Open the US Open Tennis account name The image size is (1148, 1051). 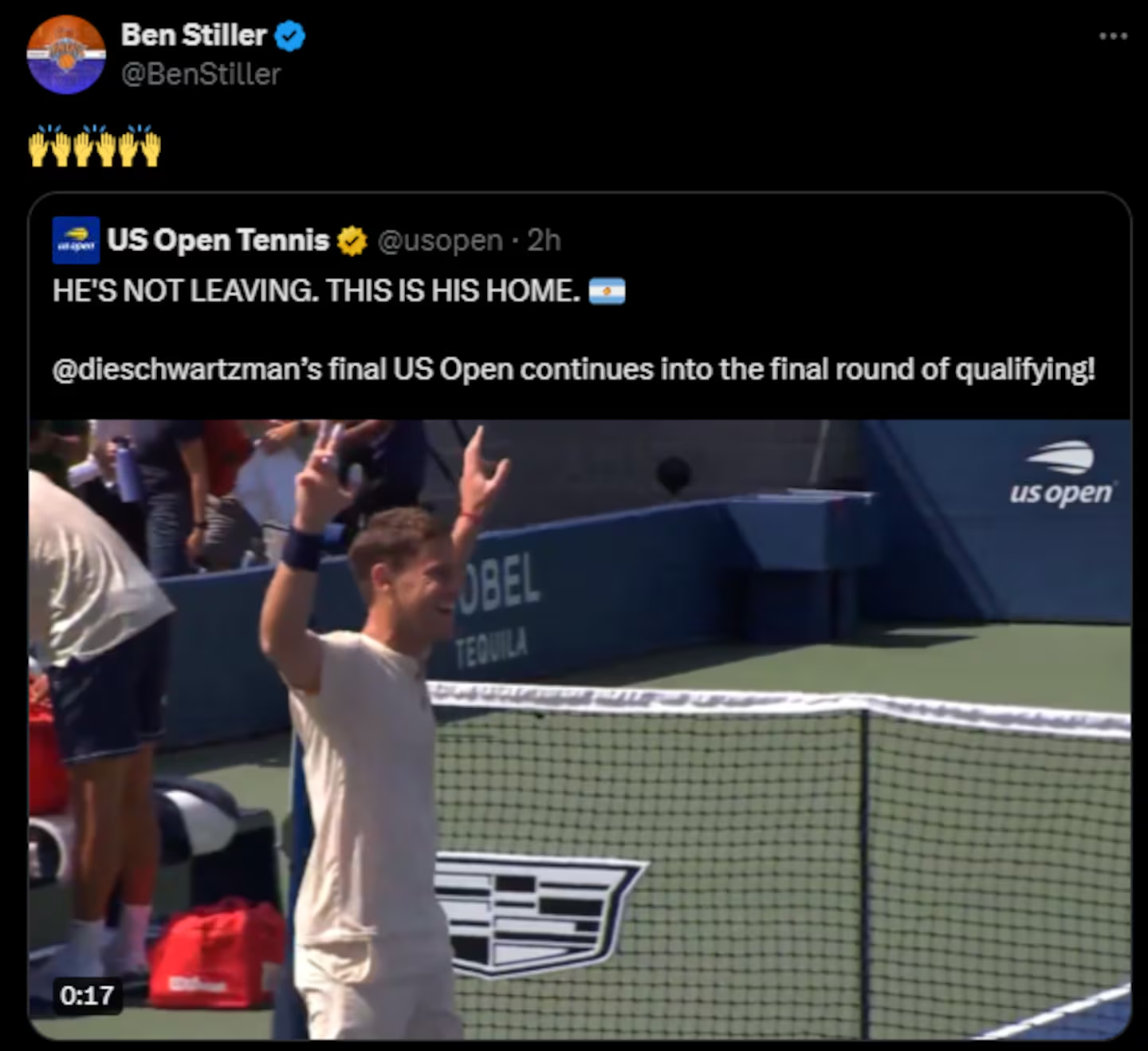[218, 240]
